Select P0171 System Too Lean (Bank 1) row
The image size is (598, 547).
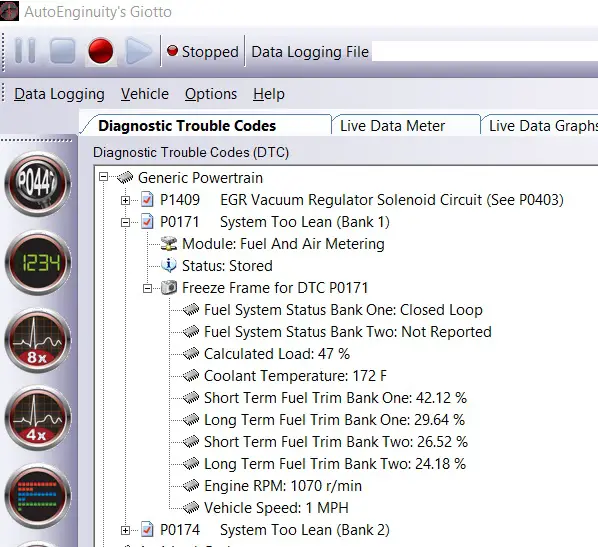(275, 222)
